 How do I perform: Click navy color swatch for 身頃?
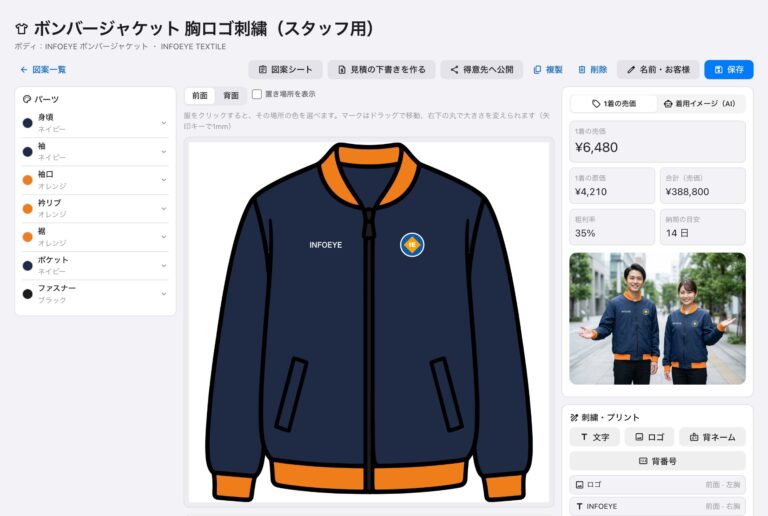pyautogui.click(x=28, y=123)
